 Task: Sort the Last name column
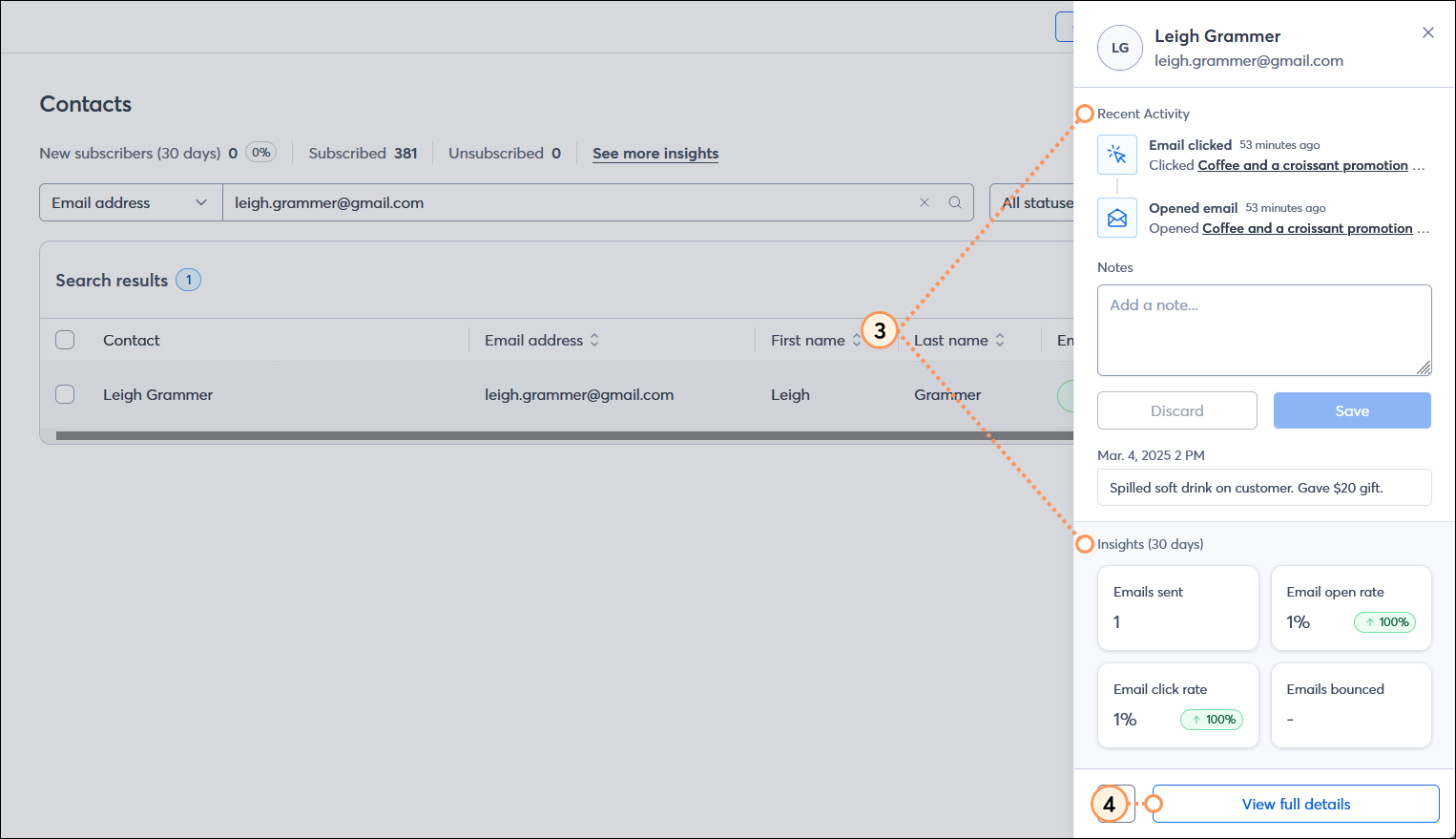point(999,340)
